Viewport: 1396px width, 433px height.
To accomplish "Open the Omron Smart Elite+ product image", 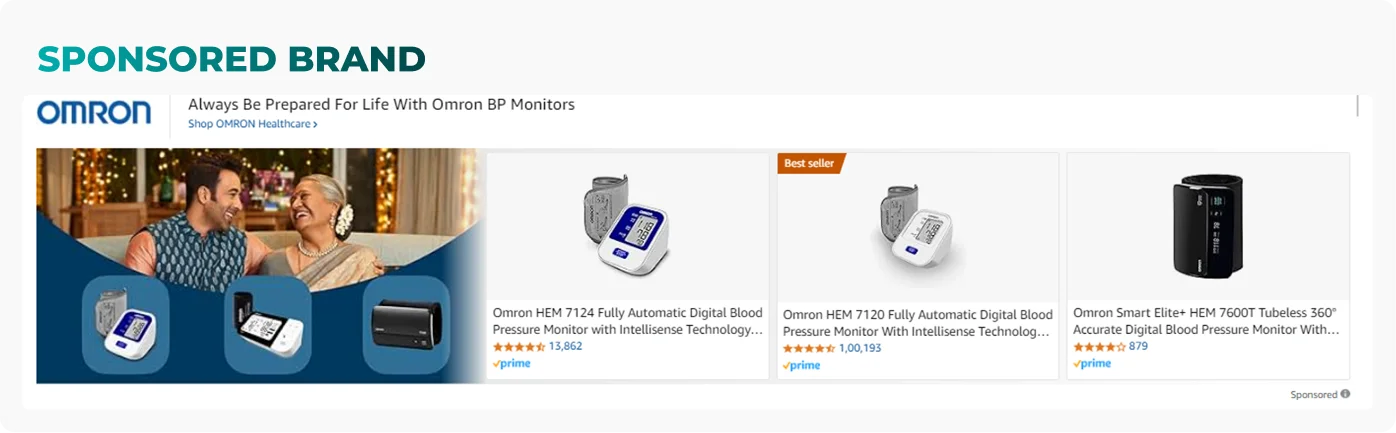I will pos(1208,226).
